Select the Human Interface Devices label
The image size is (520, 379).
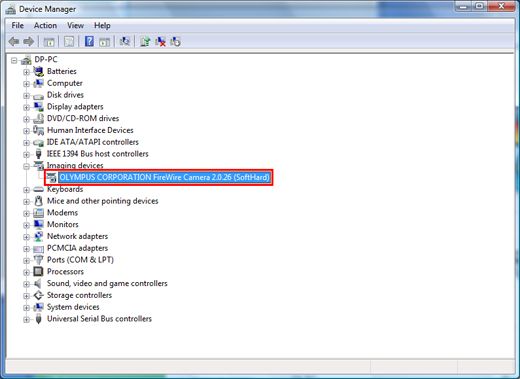pos(90,130)
